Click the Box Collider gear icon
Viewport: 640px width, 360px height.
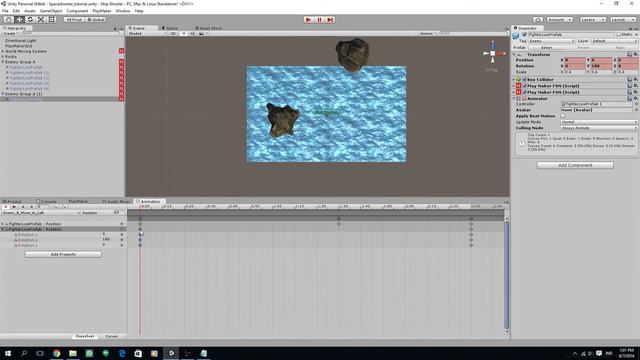[636, 80]
